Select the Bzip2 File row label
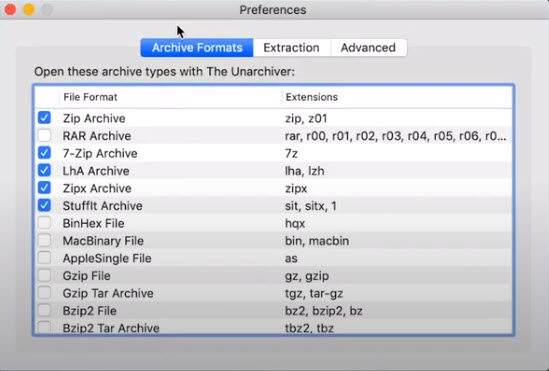549x371 pixels. (x=89, y=311)
